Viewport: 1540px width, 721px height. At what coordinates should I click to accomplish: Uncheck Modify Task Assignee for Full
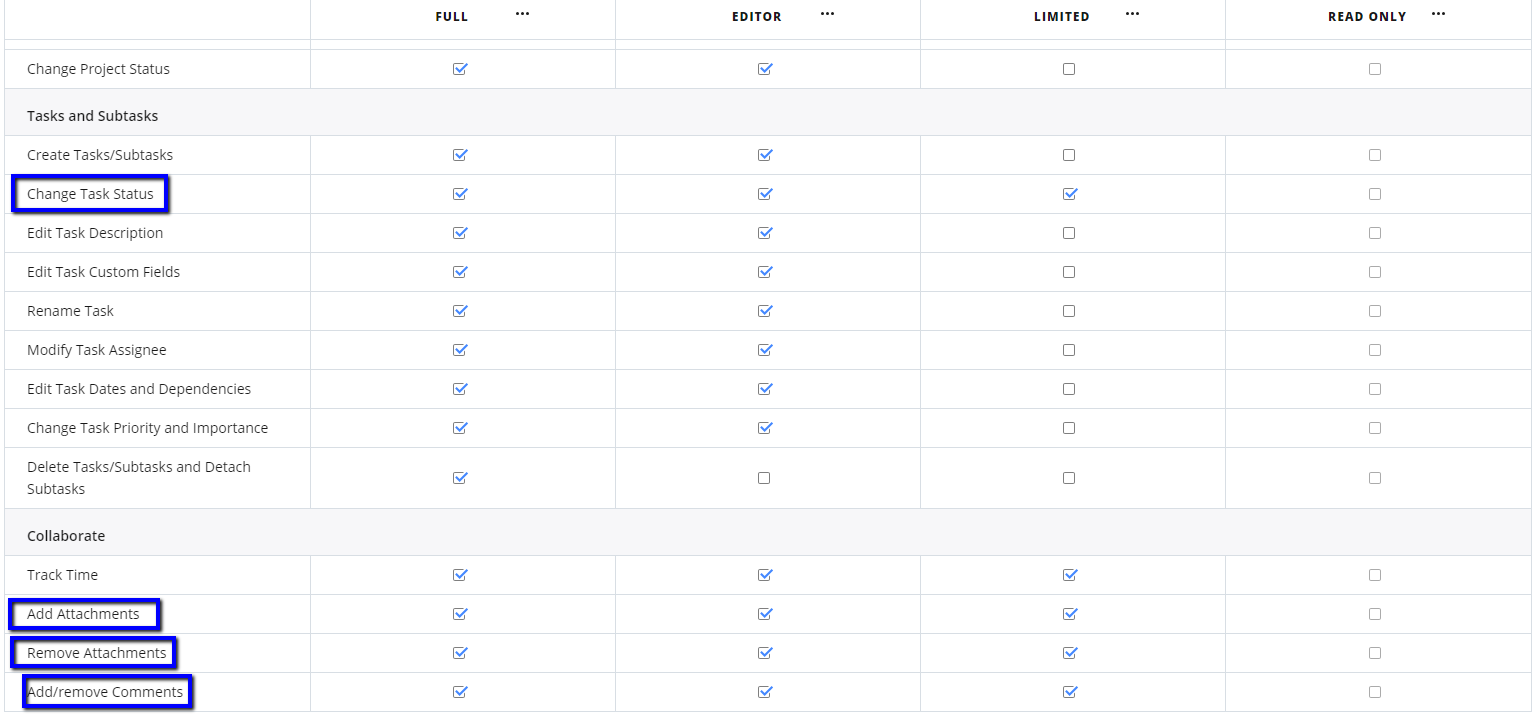460,350
